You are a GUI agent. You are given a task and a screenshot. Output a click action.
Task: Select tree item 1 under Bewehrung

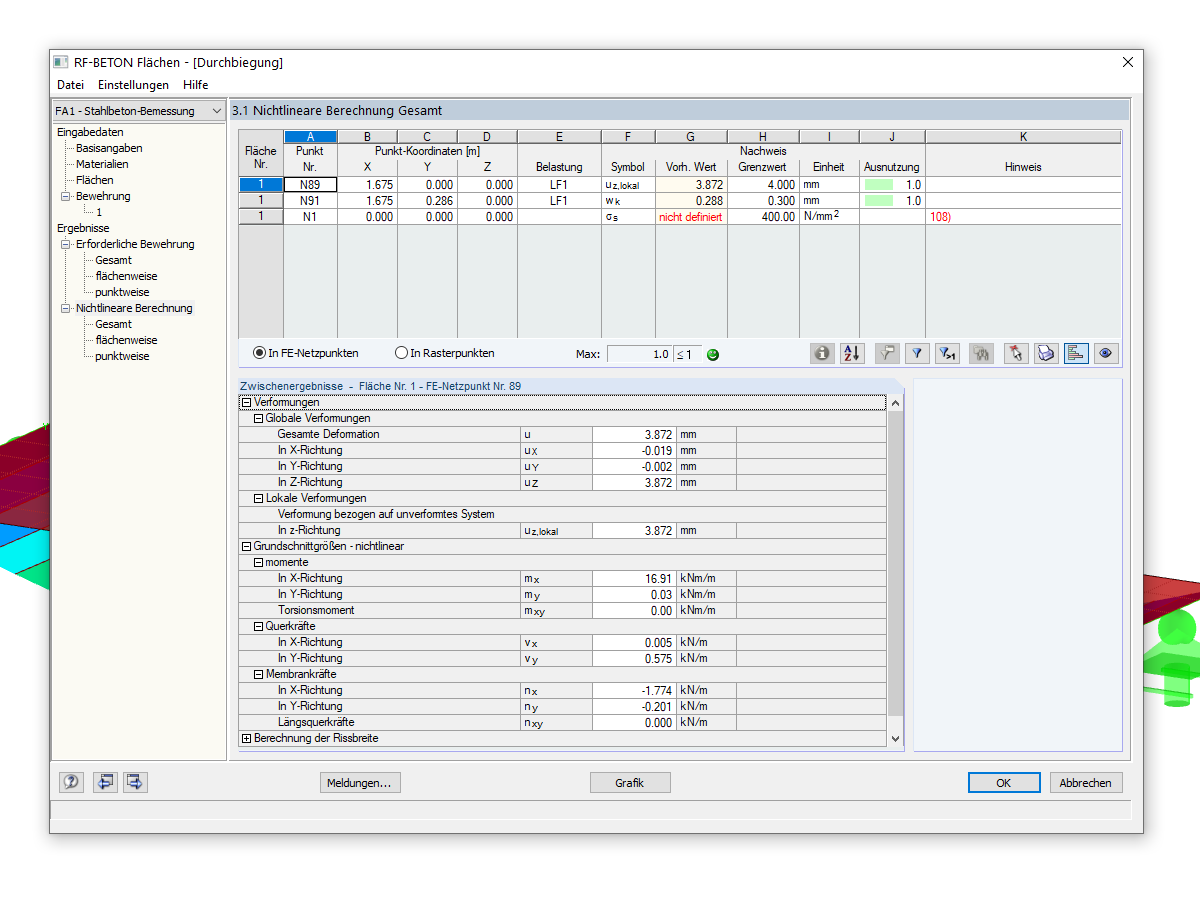[x=99, y=212]
